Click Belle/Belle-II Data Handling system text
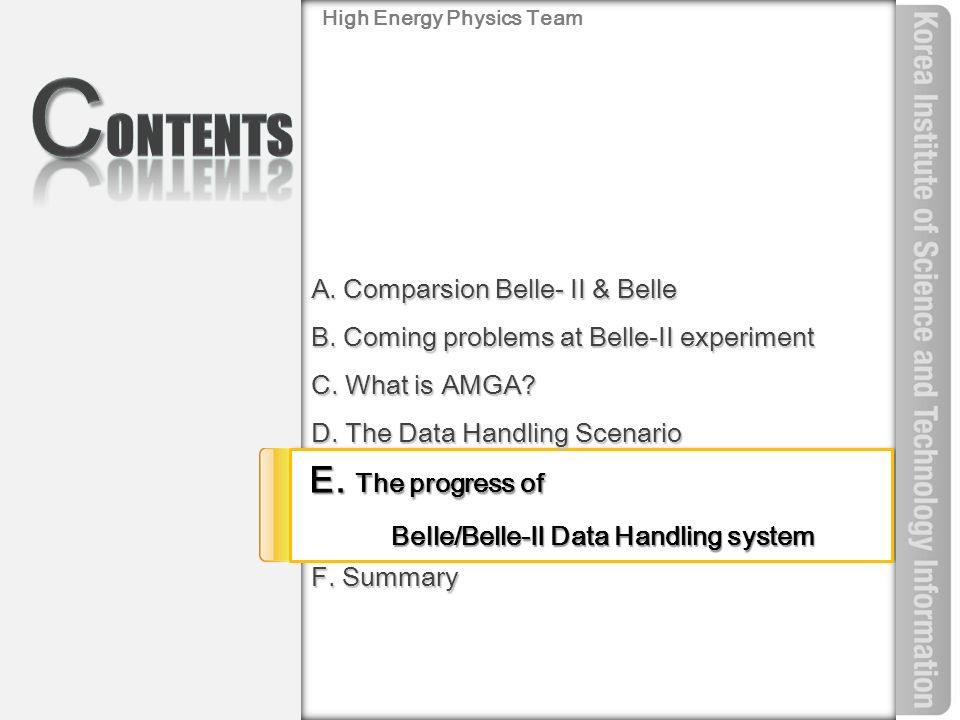This screenshot has width=960, height=720. coord(602,536)
